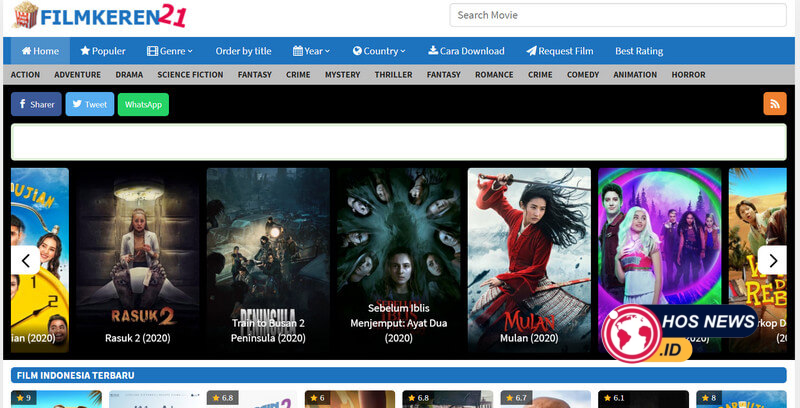Tweet this page via the Twitter button

[x=90, y=104]
